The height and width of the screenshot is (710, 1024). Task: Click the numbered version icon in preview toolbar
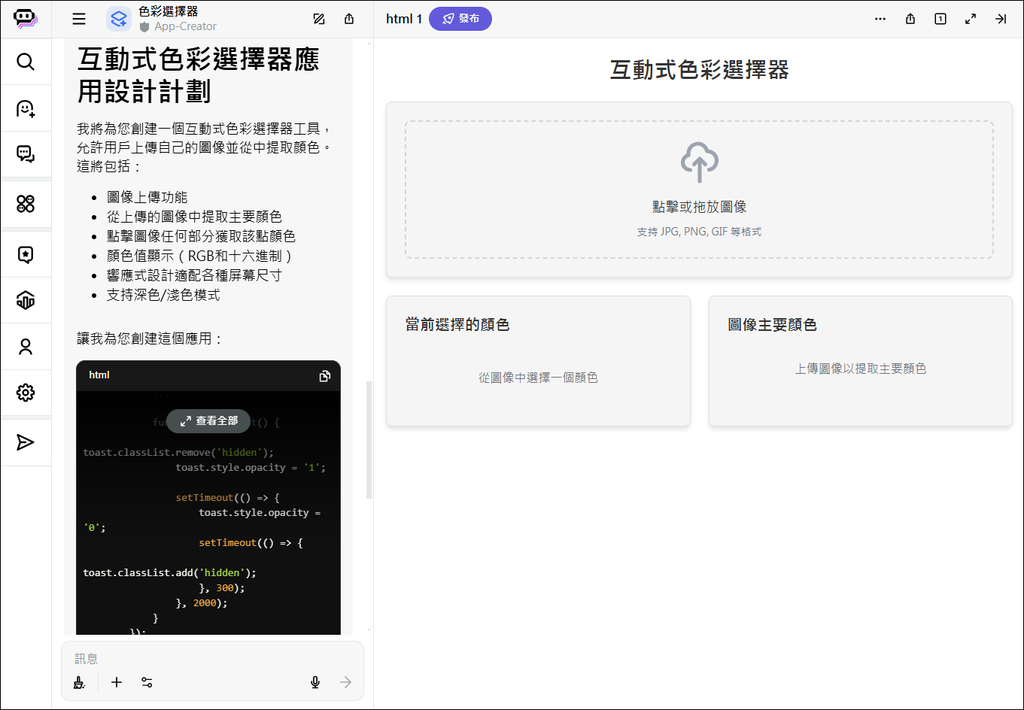[x=940, y=19]
